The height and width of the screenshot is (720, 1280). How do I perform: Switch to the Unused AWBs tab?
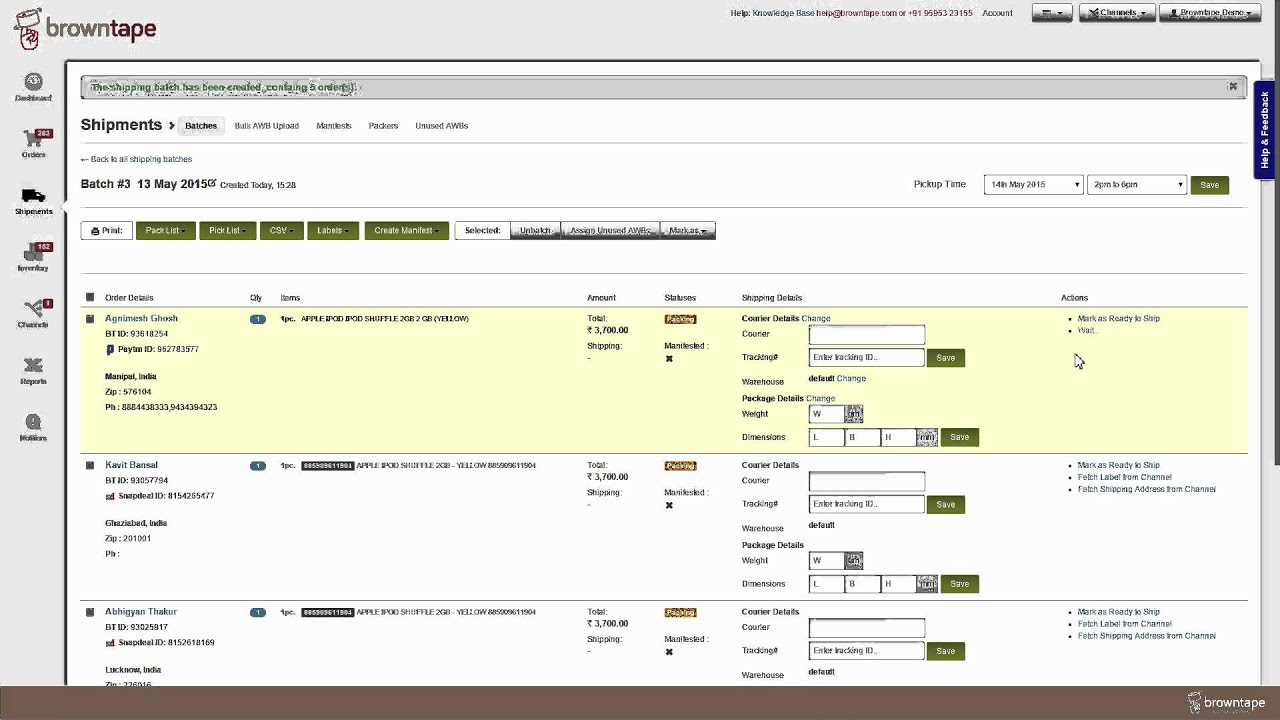point(442,126)
